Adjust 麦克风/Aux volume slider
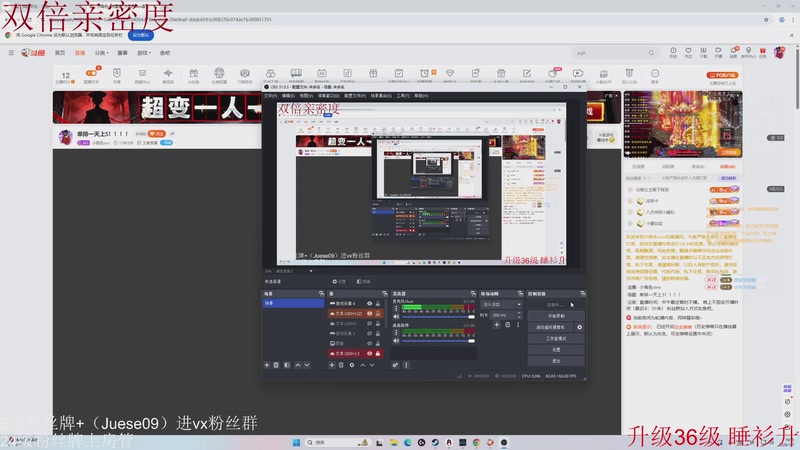This screenshot has width=800, height=450. [438, 317]
